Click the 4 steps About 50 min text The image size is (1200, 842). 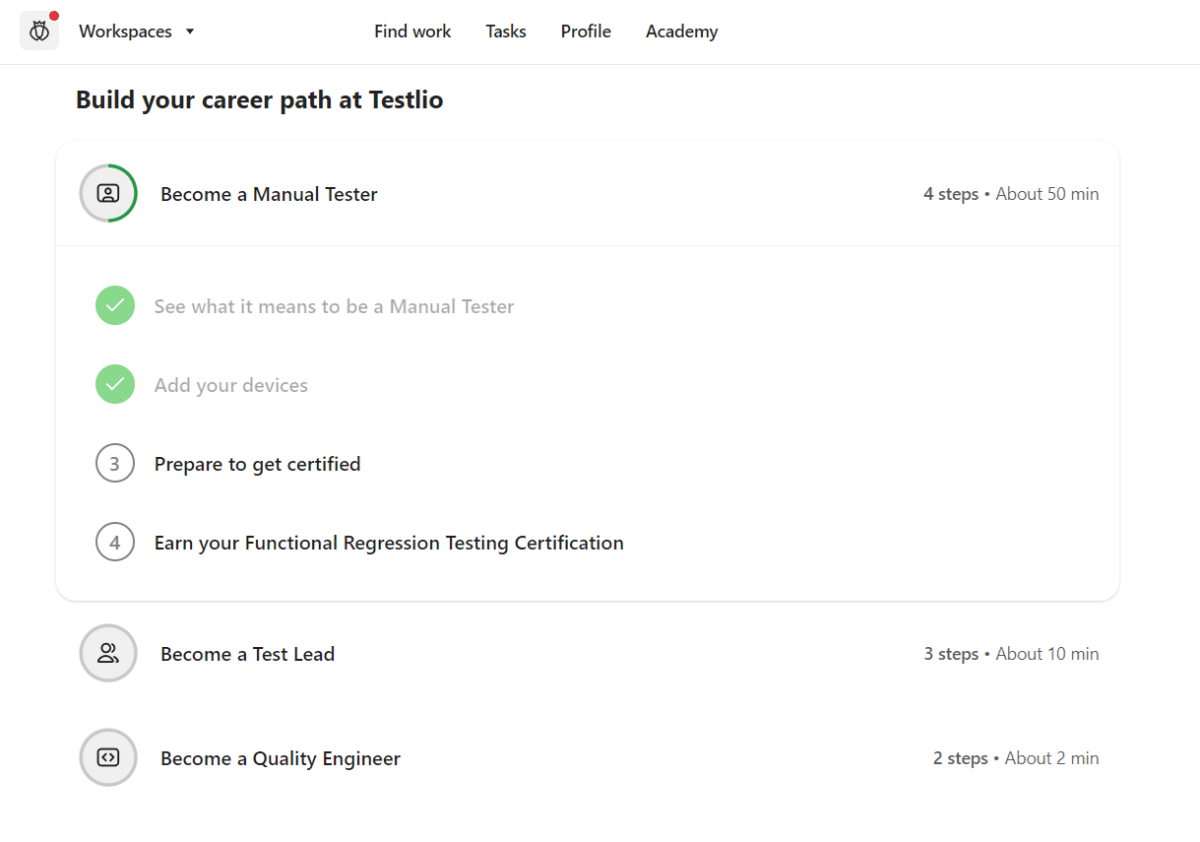pos(1011,194)
